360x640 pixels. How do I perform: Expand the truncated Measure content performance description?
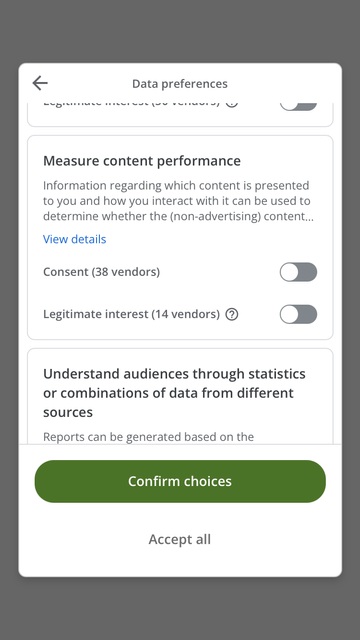coord(178,201)
